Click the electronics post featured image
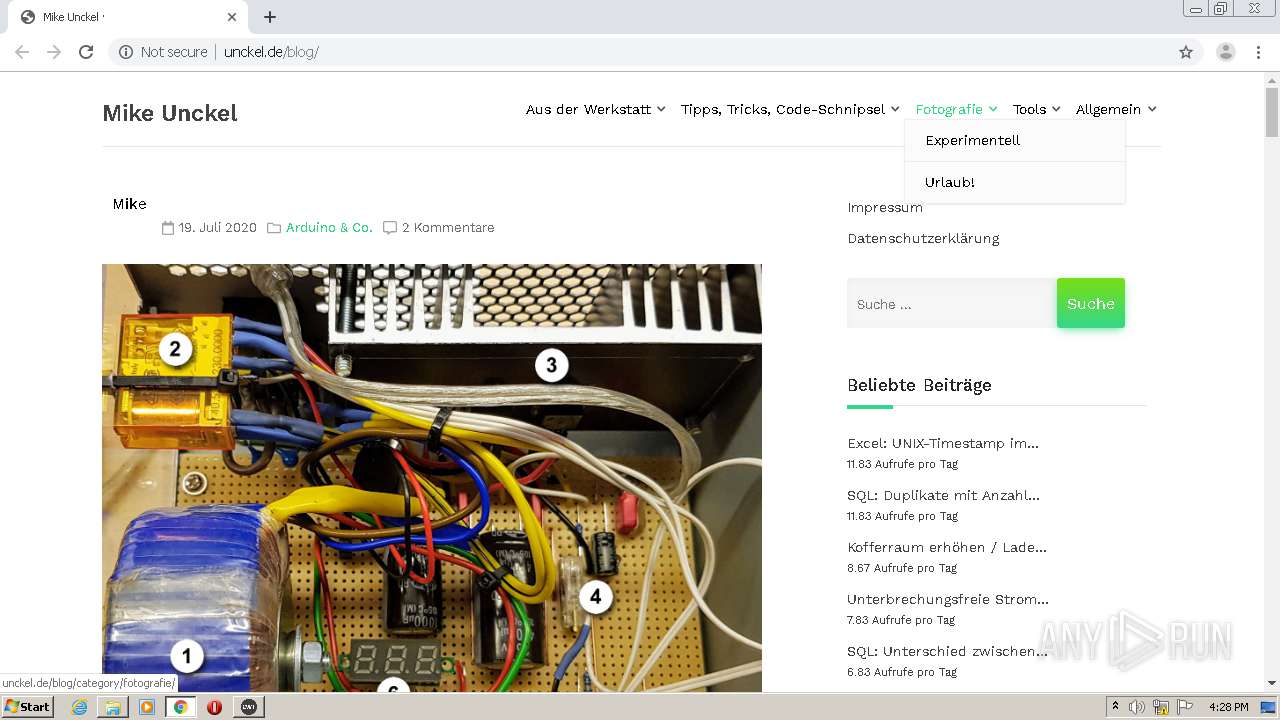Viewport: 1280px width, 720px height. (x=432, y=478)
